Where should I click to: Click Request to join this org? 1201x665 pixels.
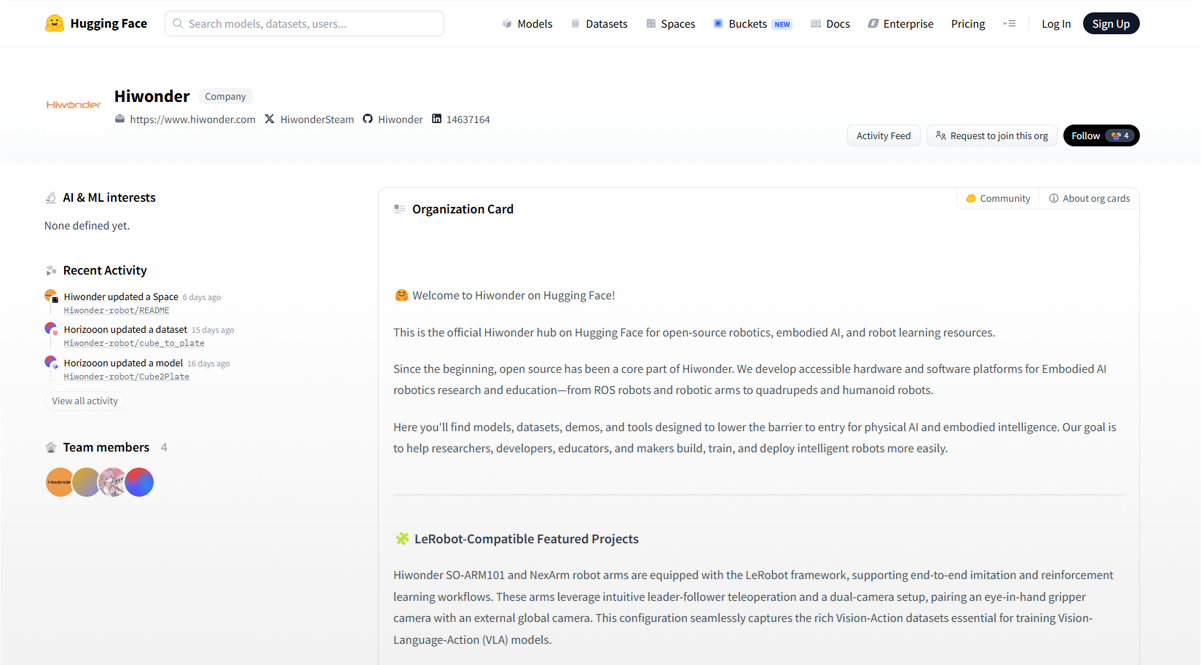992,135
